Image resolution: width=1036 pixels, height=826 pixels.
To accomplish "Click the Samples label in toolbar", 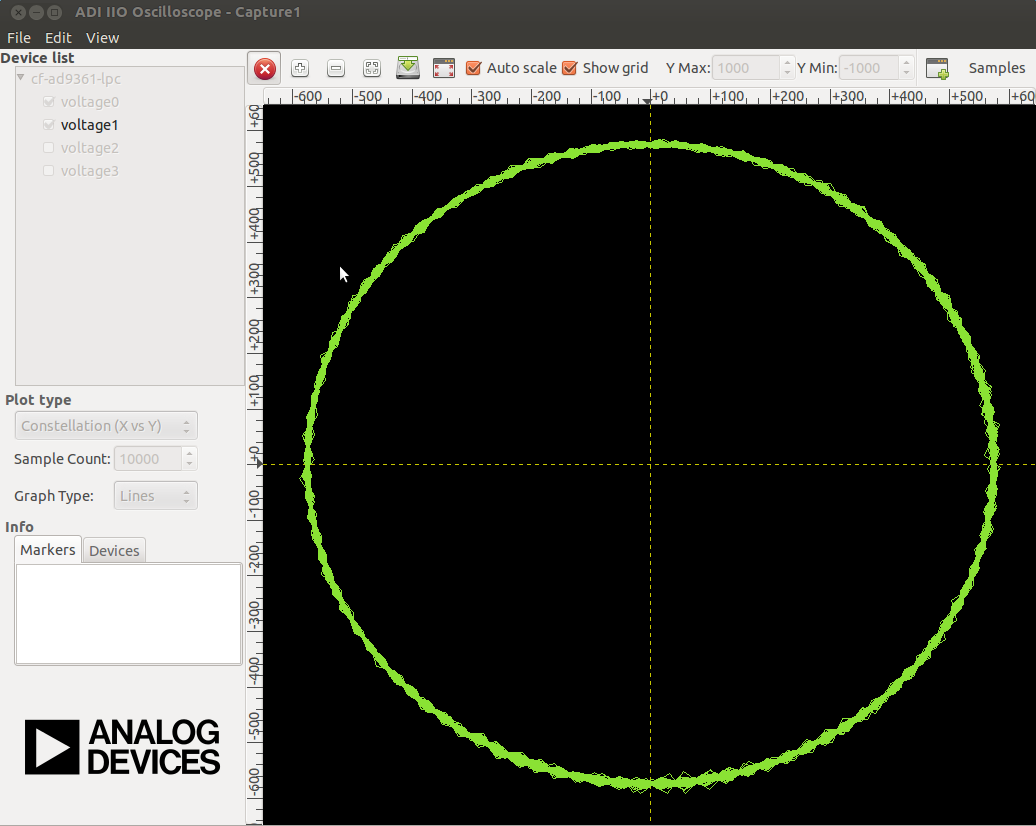I will click(x=996, y=68).
